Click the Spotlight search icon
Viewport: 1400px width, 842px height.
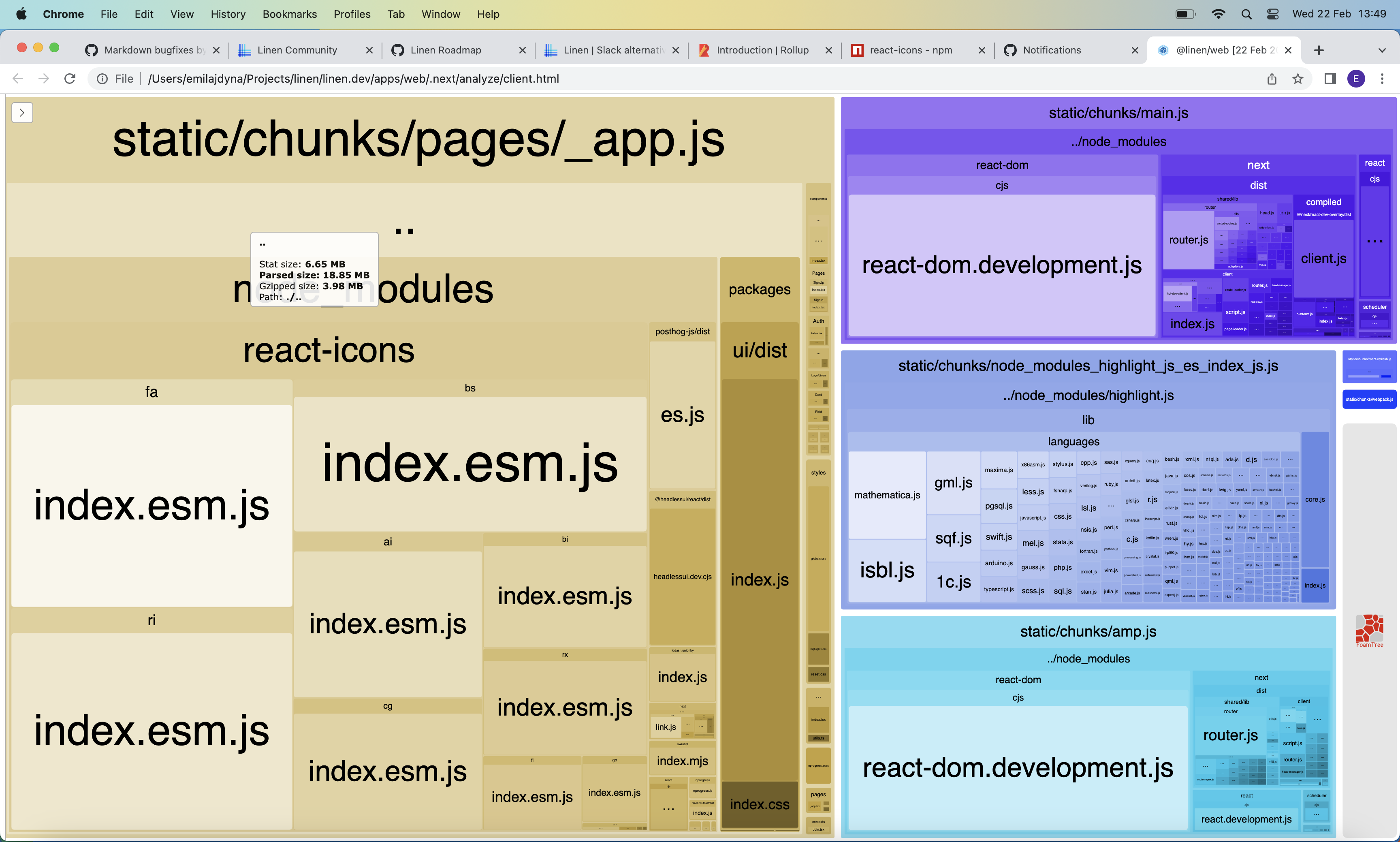pyautogui.click(x=1246, y=14)
